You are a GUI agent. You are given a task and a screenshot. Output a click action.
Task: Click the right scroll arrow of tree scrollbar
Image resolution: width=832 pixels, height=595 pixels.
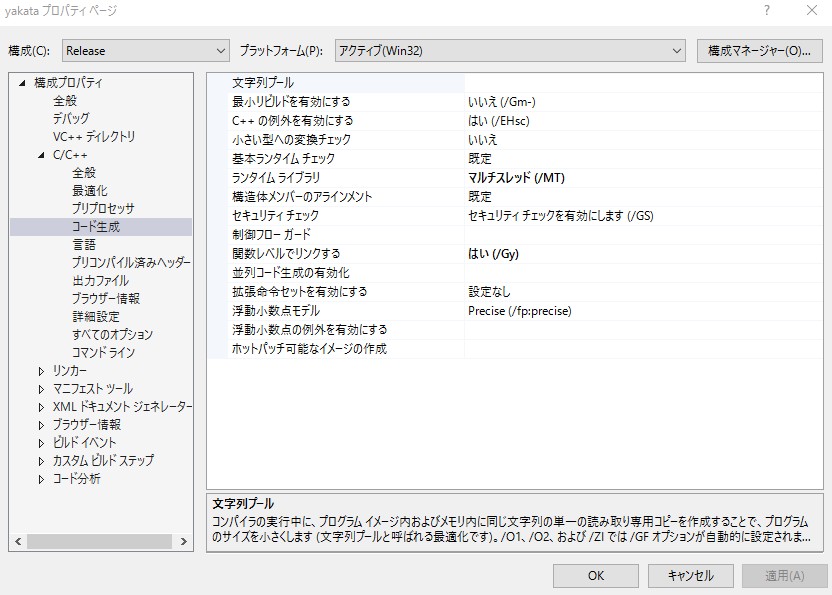pos(184,541)
